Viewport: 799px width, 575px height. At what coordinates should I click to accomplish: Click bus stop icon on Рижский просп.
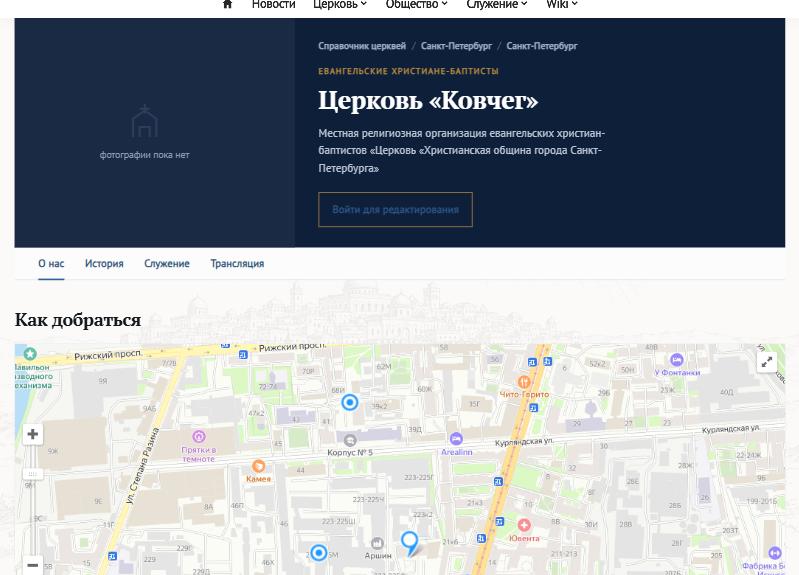tap(243, 354)
